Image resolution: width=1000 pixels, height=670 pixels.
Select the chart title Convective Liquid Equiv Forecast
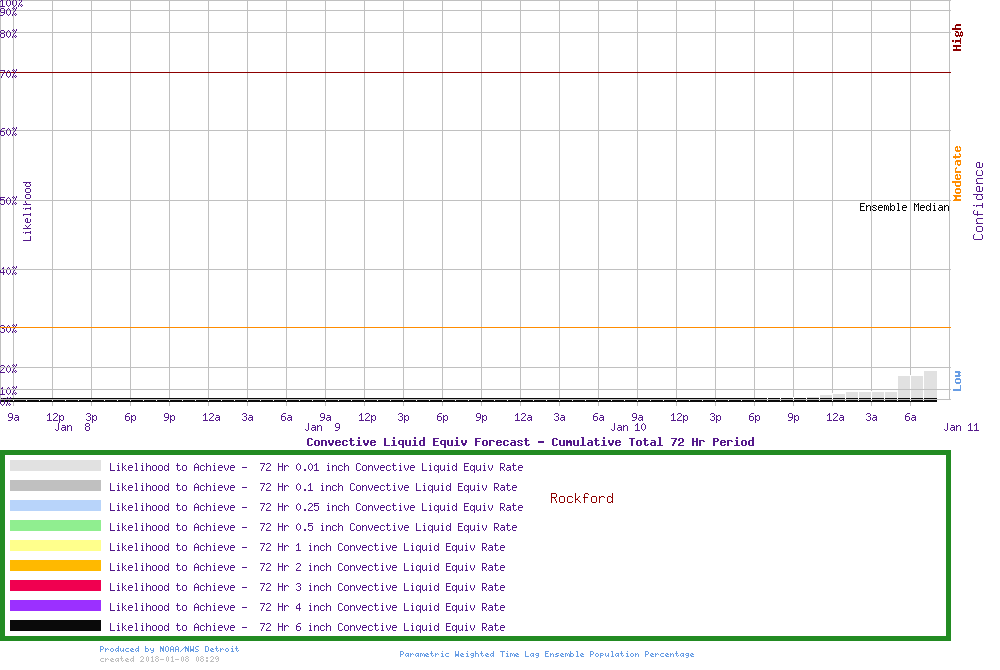pyautogui.click(x=530, y=442)
